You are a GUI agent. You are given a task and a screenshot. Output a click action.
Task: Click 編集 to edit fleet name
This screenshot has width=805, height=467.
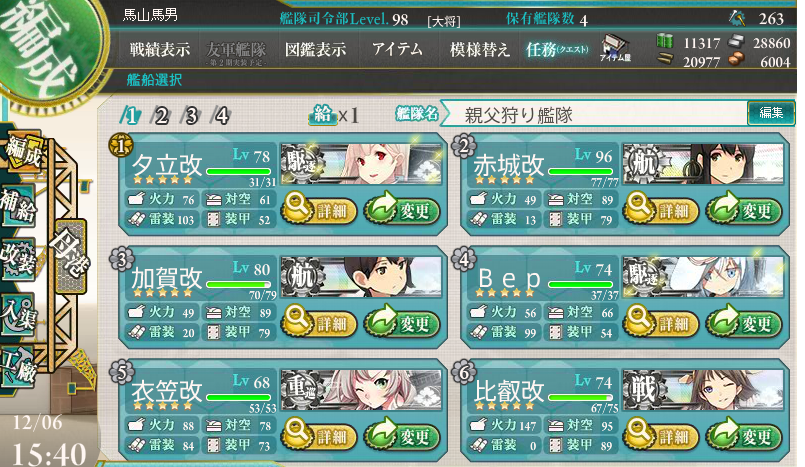click(771, 113)
